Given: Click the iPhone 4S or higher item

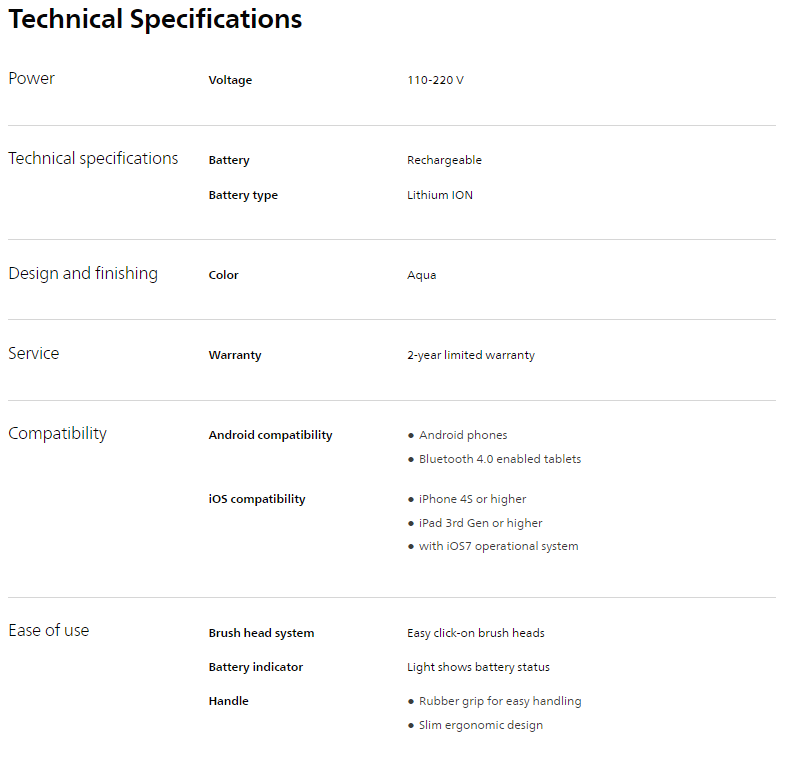Looking at the screenshot, I should point(472,499).
